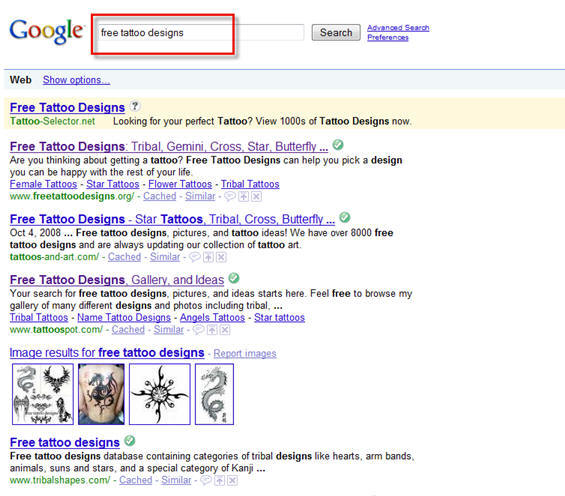The image size is (565, 496).
Task: Click the Search button
Action: 336,32
